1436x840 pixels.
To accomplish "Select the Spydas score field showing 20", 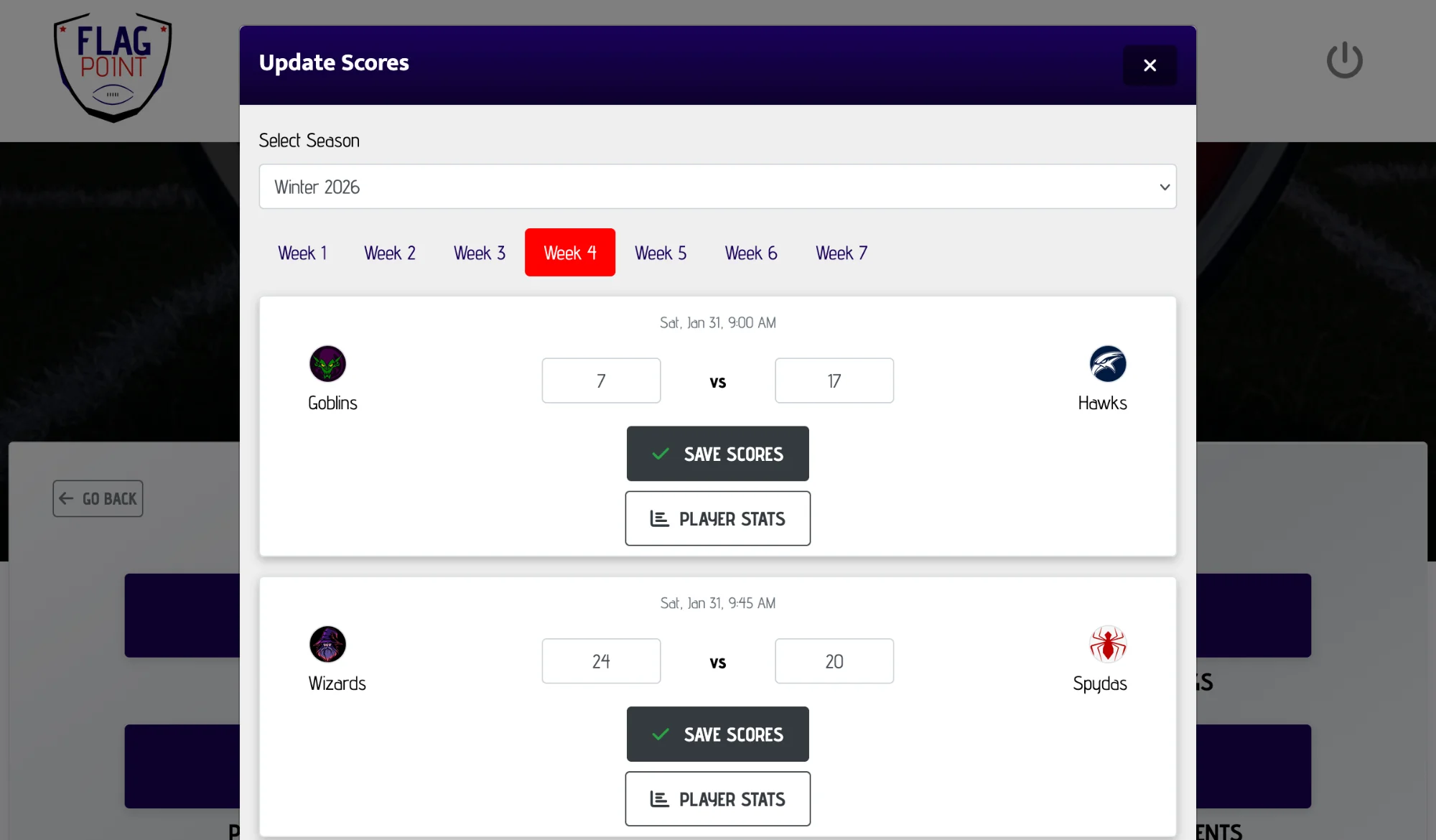I will click(x=834, y=661).
